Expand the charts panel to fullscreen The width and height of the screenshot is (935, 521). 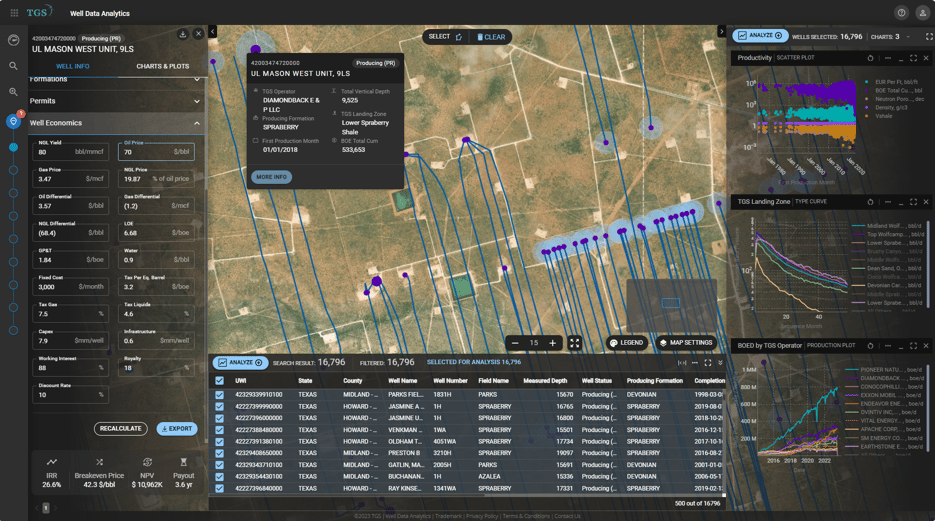tap(928, 36)
